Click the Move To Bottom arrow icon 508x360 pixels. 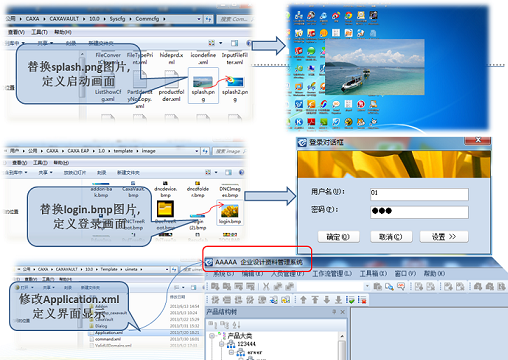click(338, 300)
